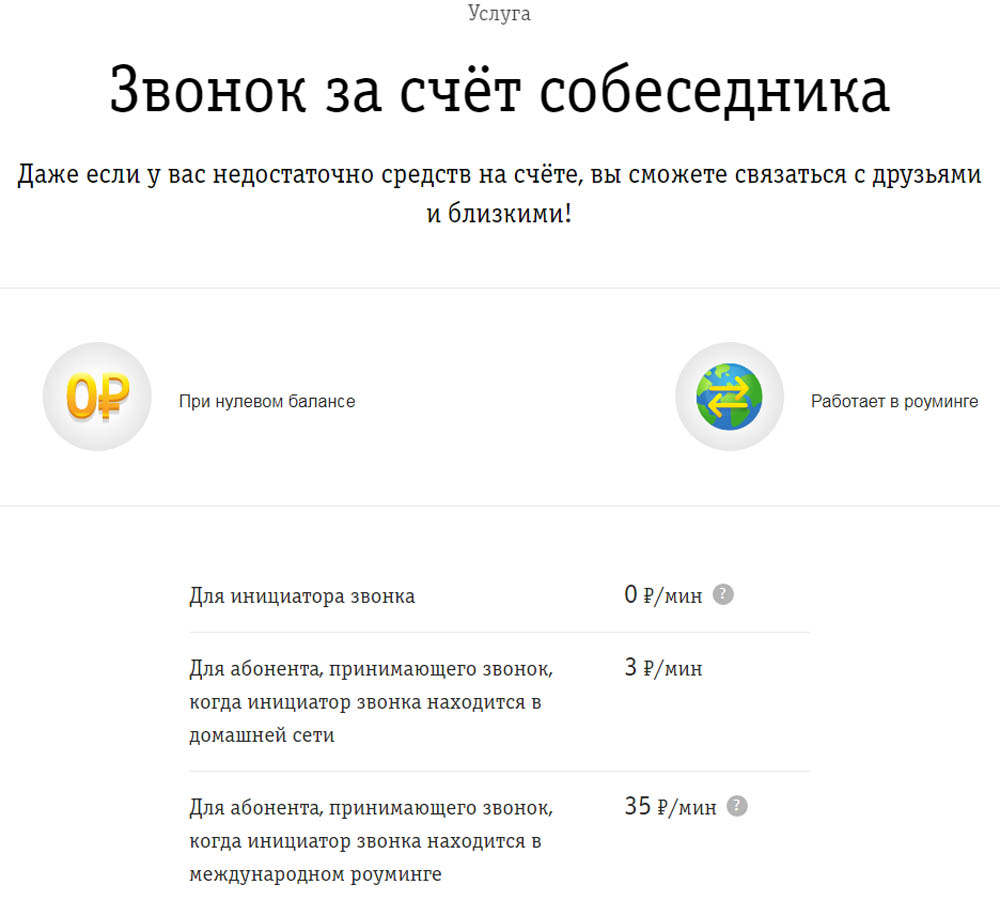This screenshot has width=1000, height=900.
Task: Click the row label "Для инициатора звонка"
Action: click(x=302, y=596)
